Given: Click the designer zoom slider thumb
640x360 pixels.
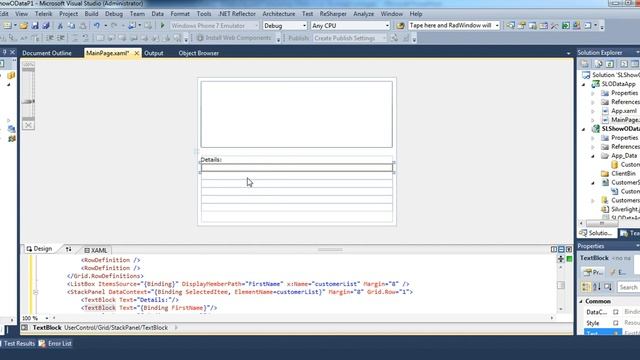Looking at the screenshot, I should tap(28, 101).
